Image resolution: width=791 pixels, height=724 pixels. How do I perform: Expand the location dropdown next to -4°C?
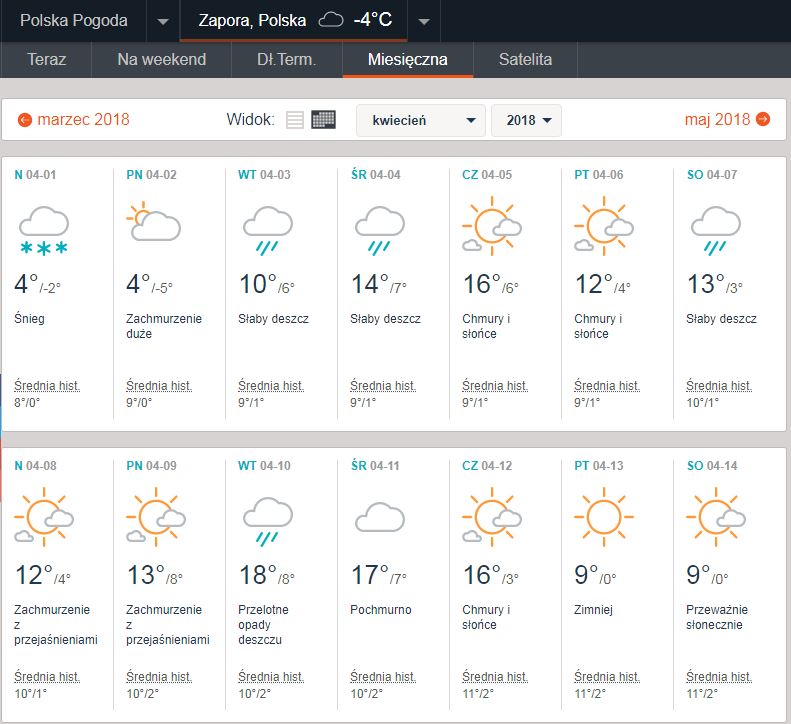[424, 21]
